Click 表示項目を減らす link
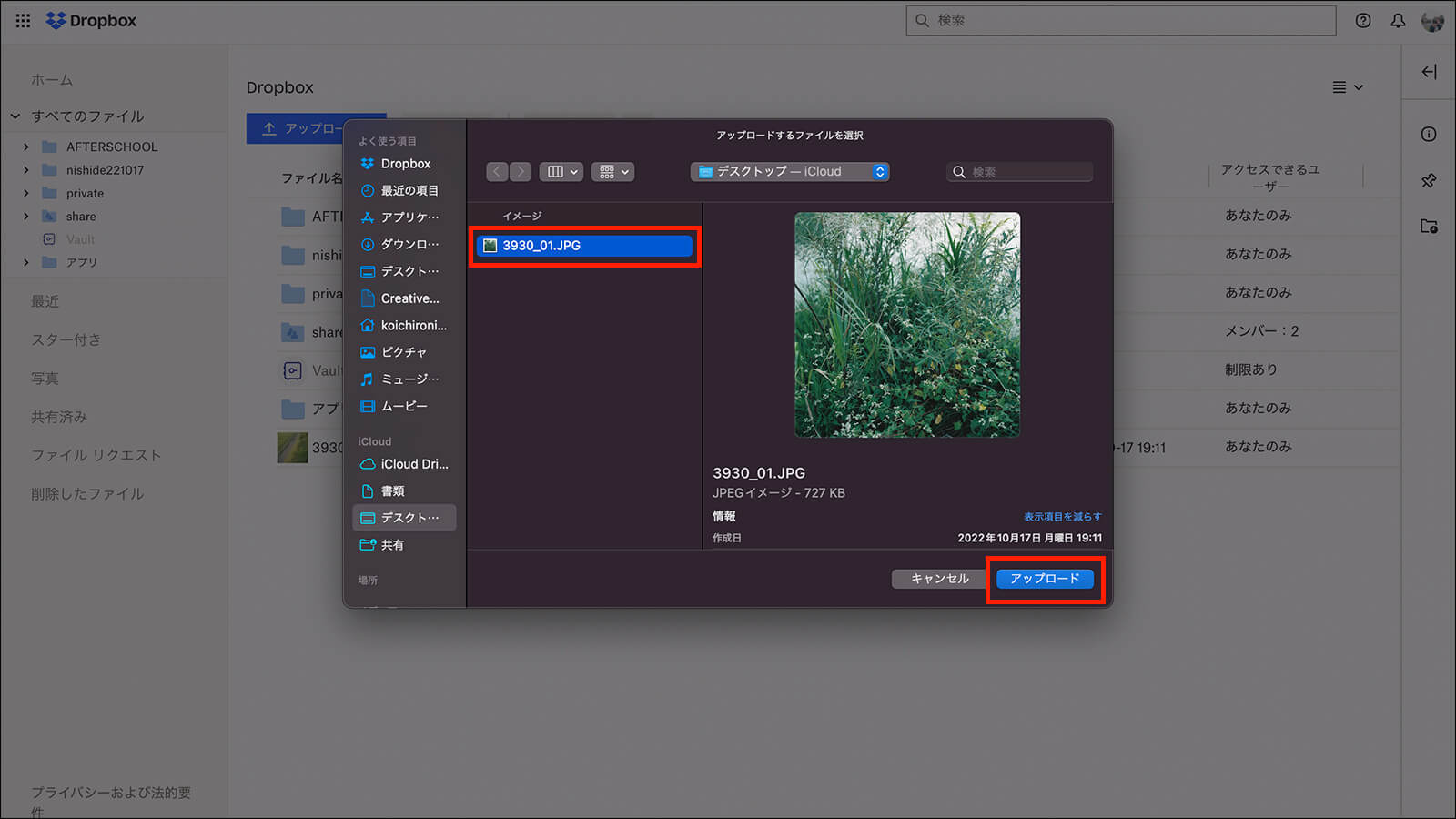This screenshot has width=1456, height=819. tap(1062, 517)
